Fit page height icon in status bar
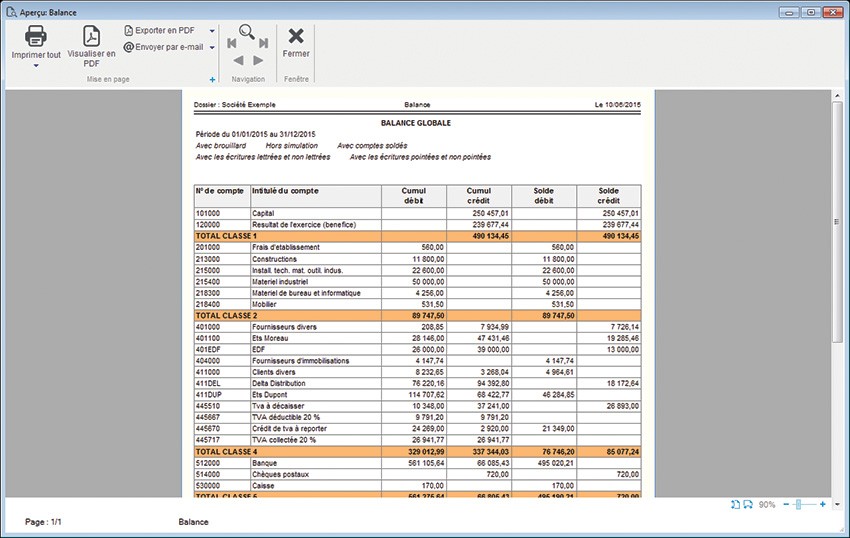Screen dimensions: 850x538 (x=736, y=505)
